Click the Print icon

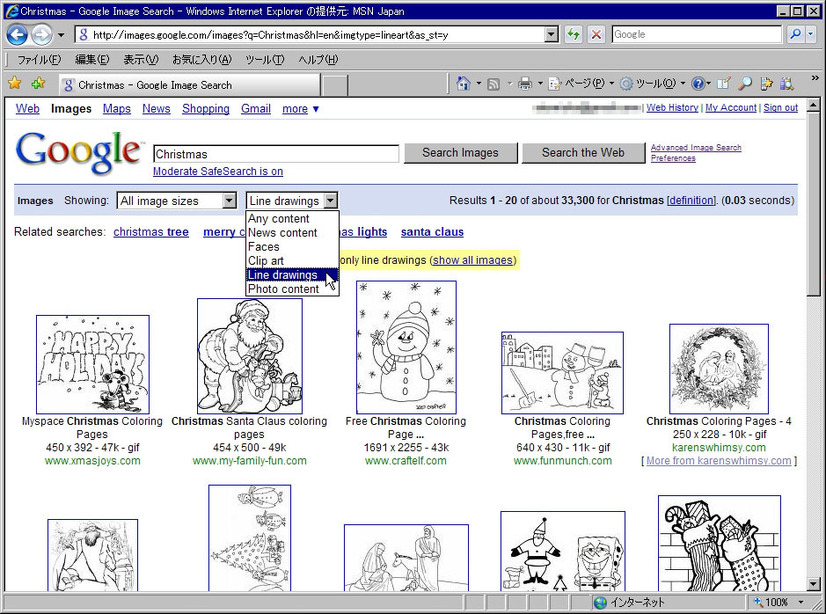(x=525, y=84)
